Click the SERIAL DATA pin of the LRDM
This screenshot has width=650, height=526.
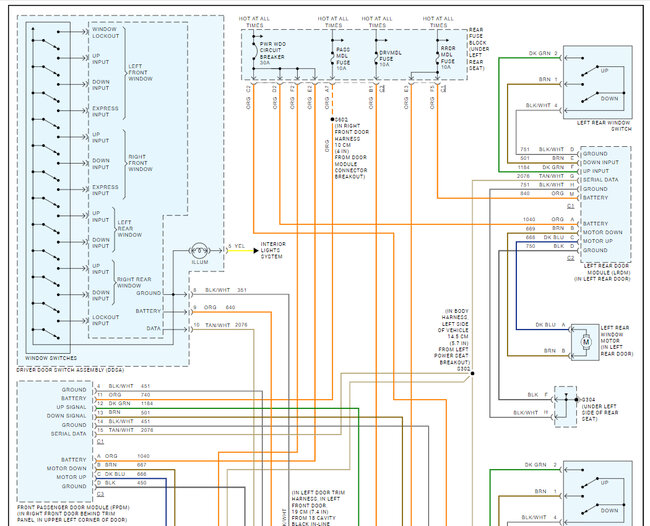click(x=600, y=180)
